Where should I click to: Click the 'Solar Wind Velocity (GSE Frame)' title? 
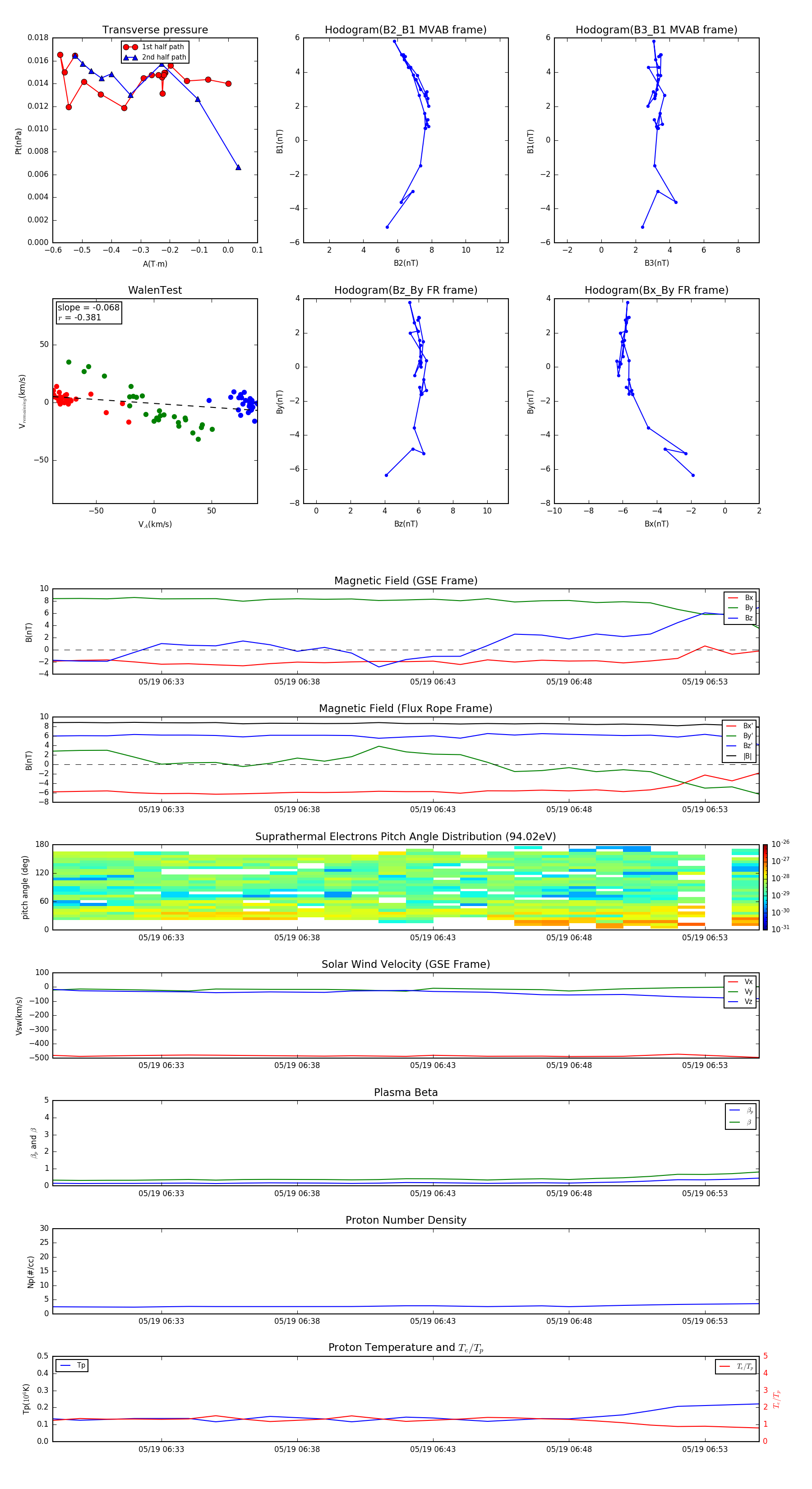click(x=406, y=964)
